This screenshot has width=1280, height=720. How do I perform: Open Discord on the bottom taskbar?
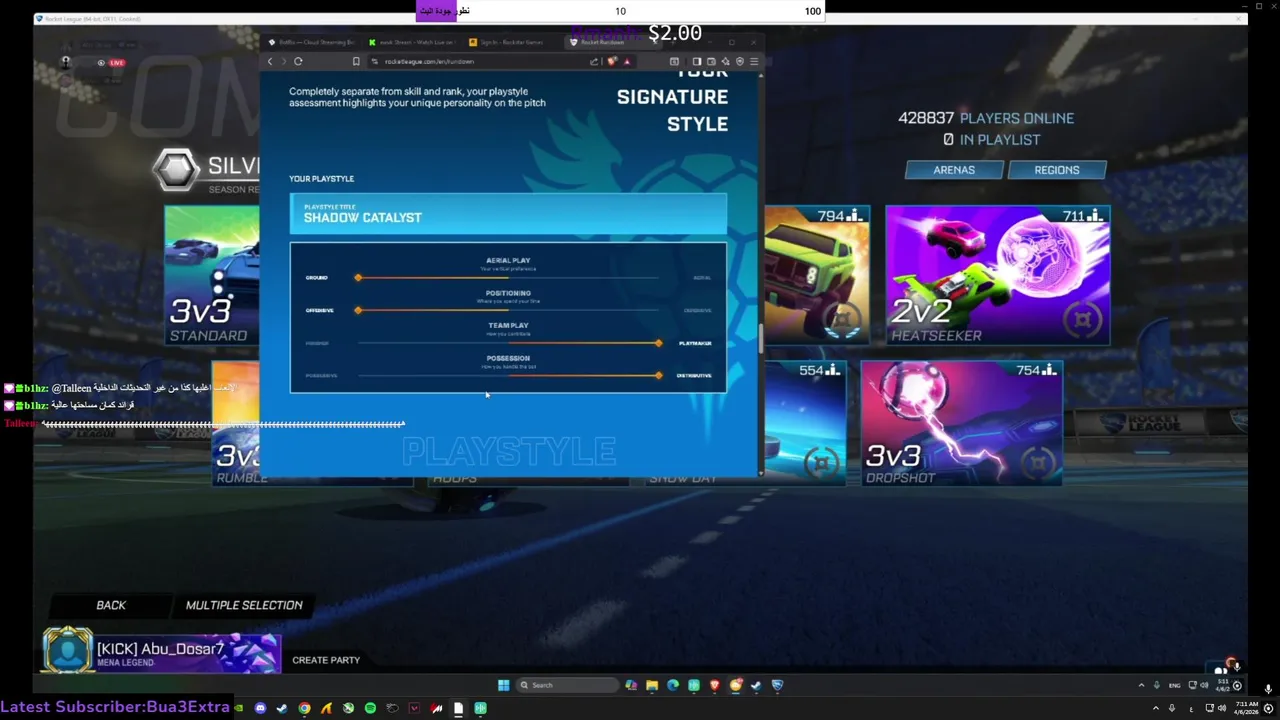pyautogui.click(x=261, y=708)
